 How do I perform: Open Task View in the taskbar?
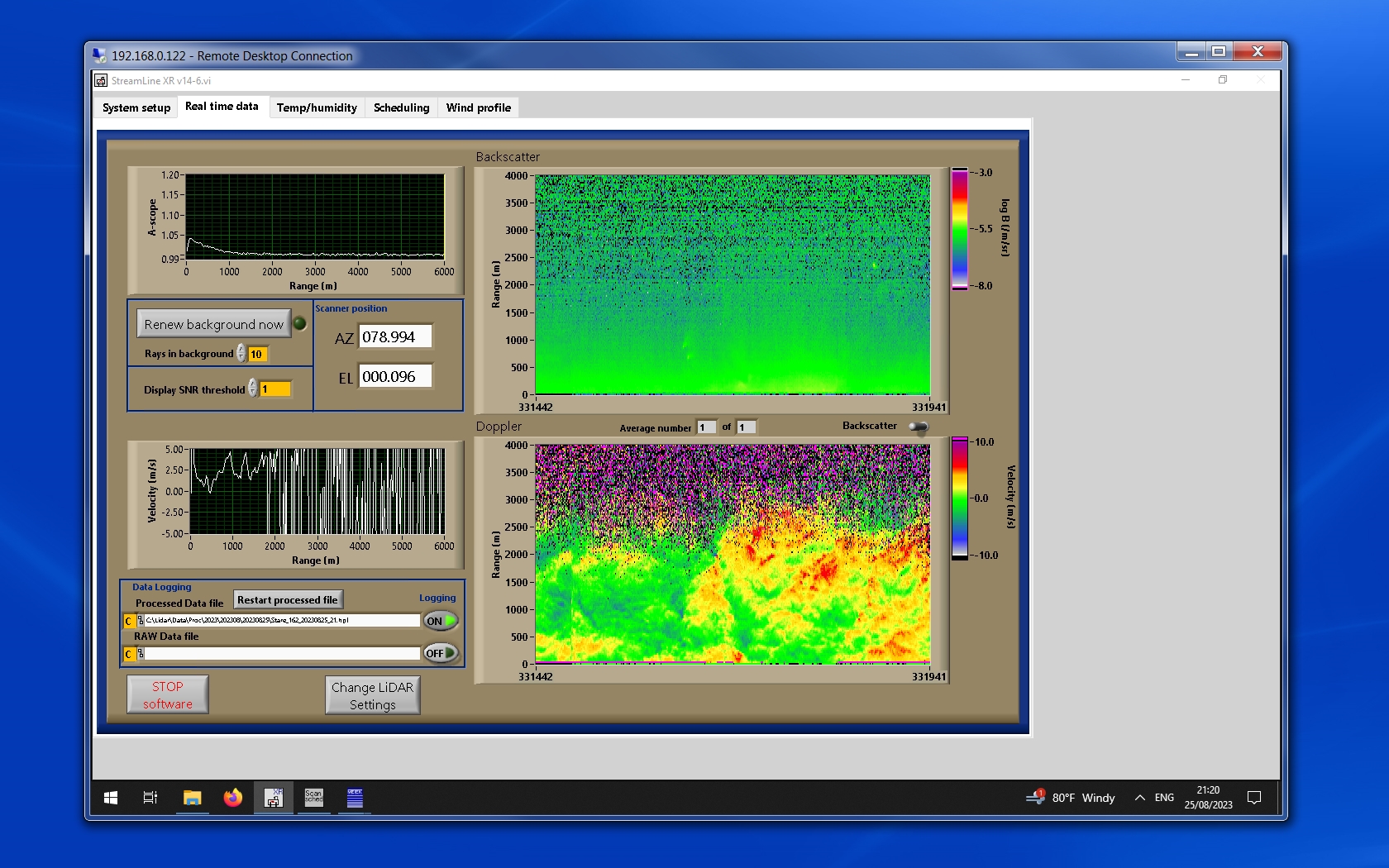point(150,798)
